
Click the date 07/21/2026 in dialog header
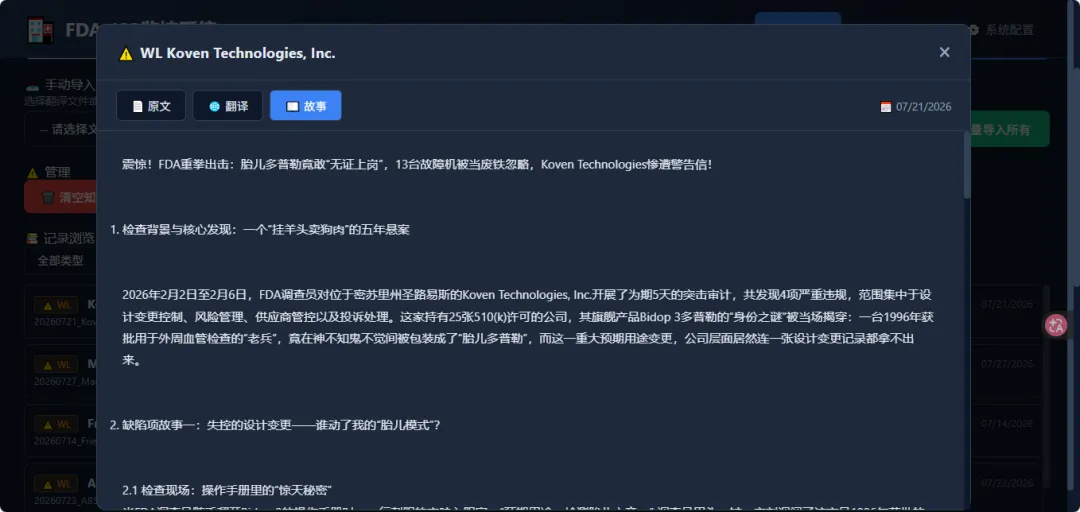(x=924, y=107)
